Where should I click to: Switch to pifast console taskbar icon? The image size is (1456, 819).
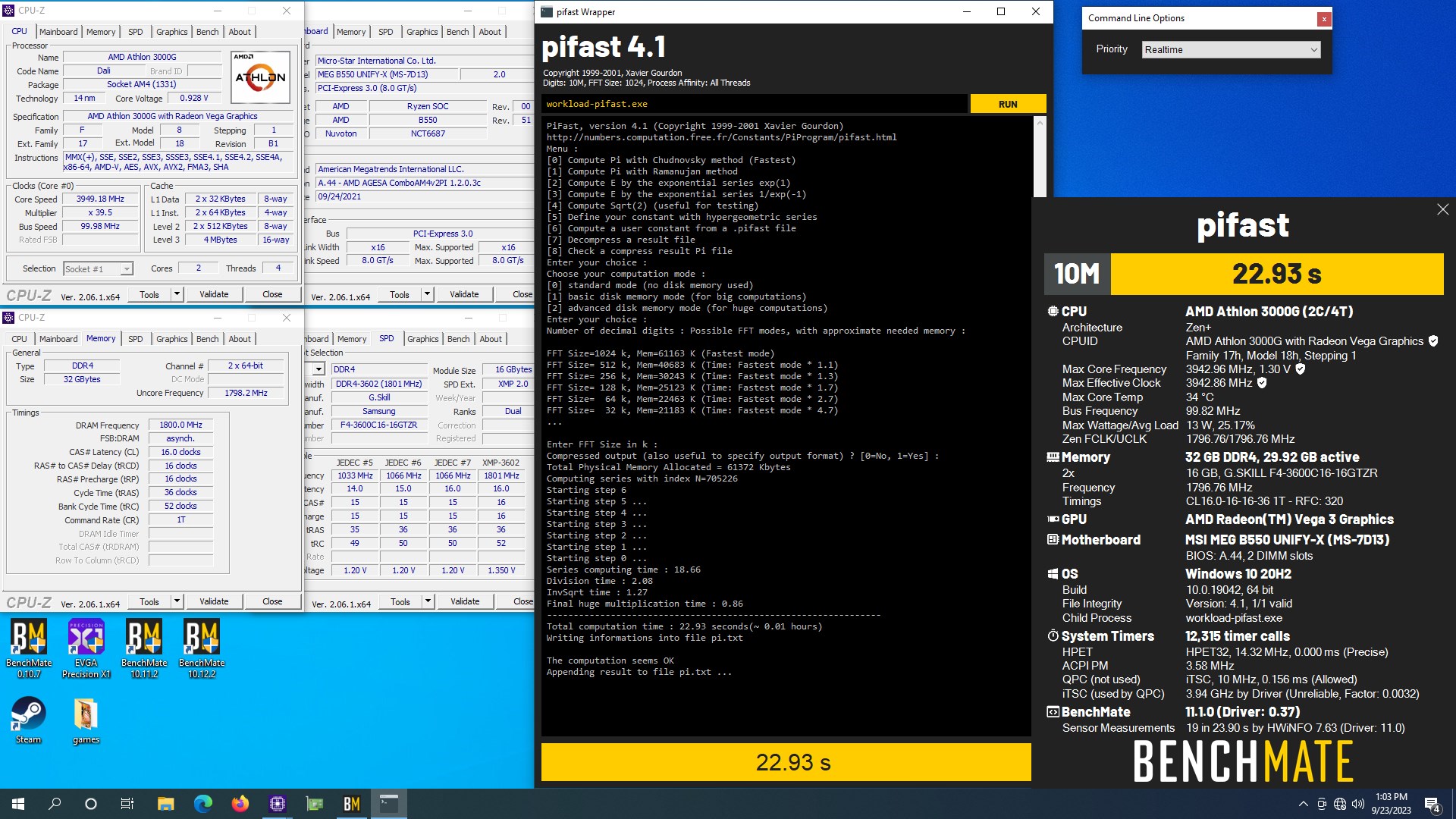point(388,804)
